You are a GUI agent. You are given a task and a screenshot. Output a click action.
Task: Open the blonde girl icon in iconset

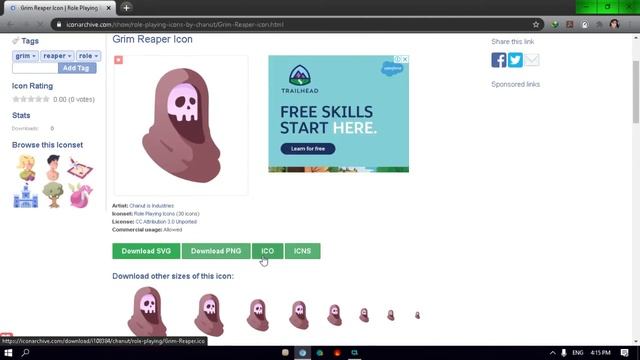[27, 168]
